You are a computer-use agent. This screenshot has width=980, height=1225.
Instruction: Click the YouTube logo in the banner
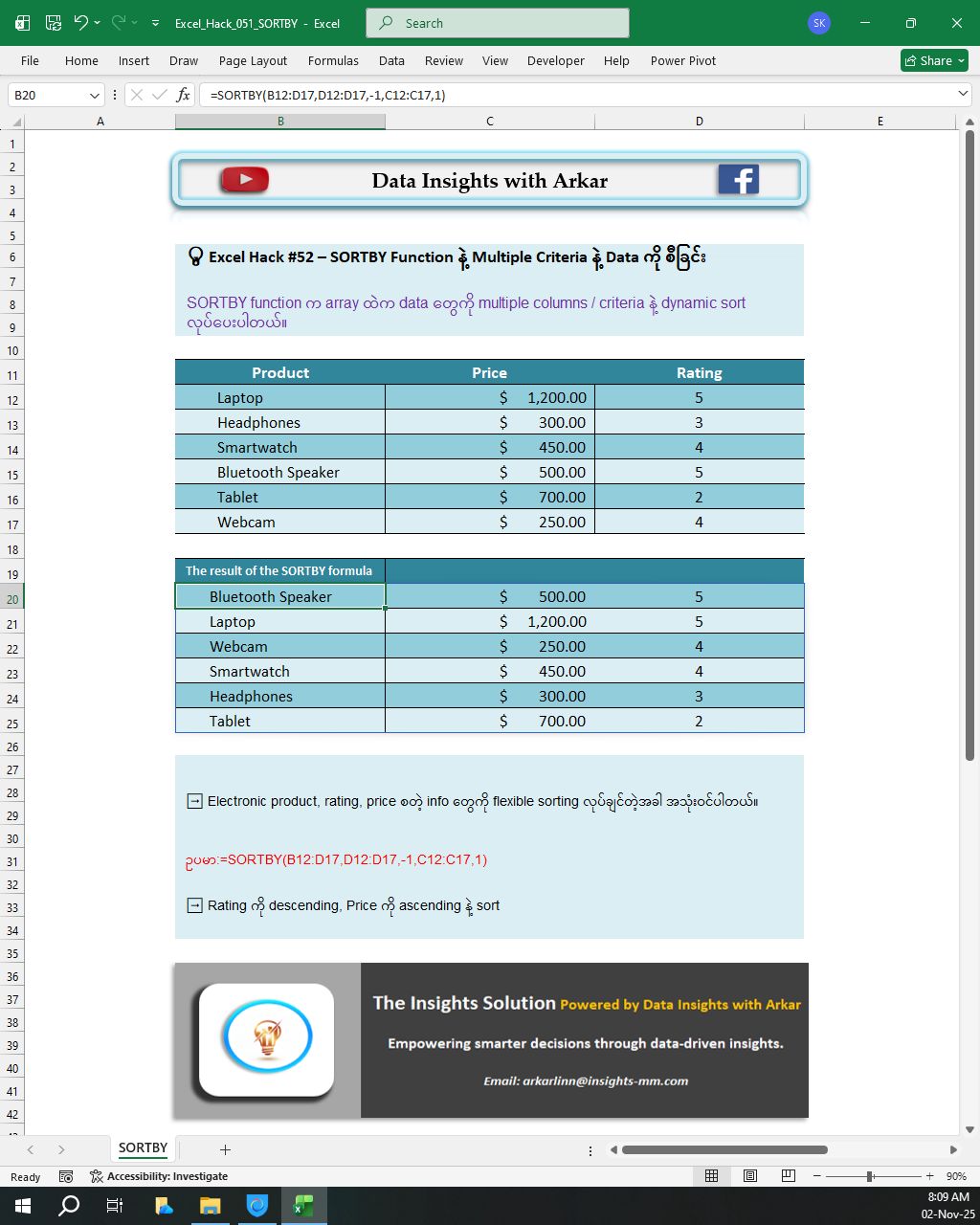[x=245, y=180]
